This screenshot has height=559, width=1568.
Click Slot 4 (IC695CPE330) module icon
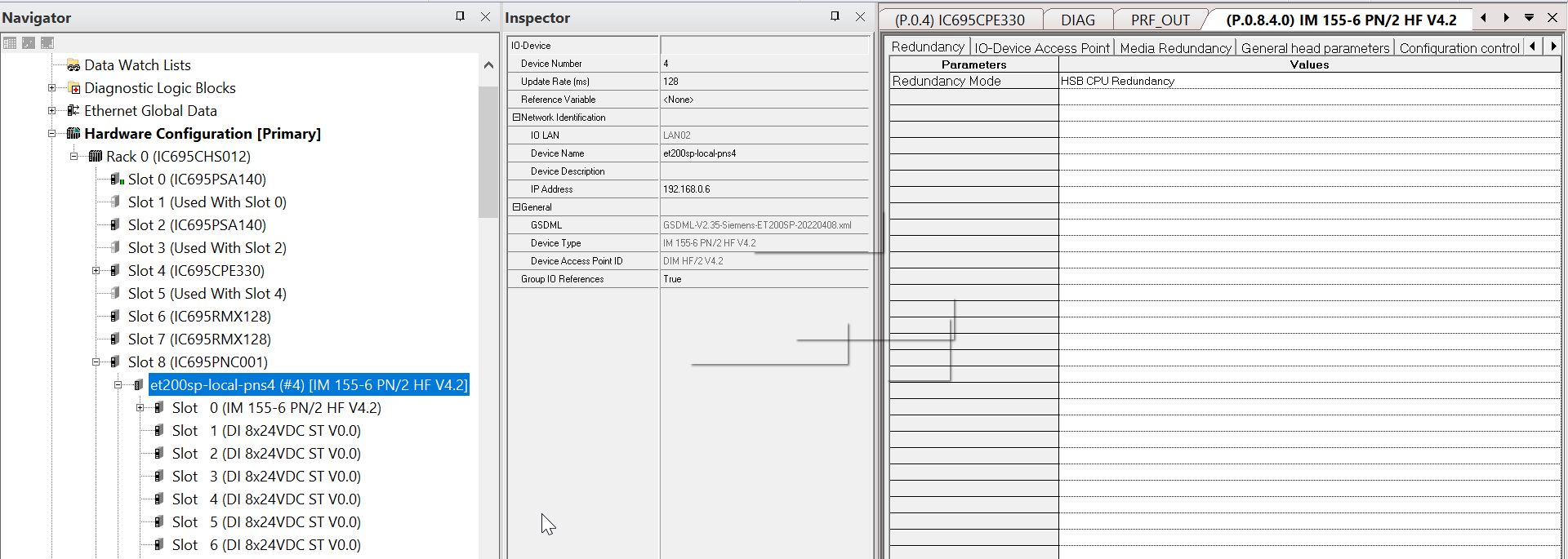[115, 271]
